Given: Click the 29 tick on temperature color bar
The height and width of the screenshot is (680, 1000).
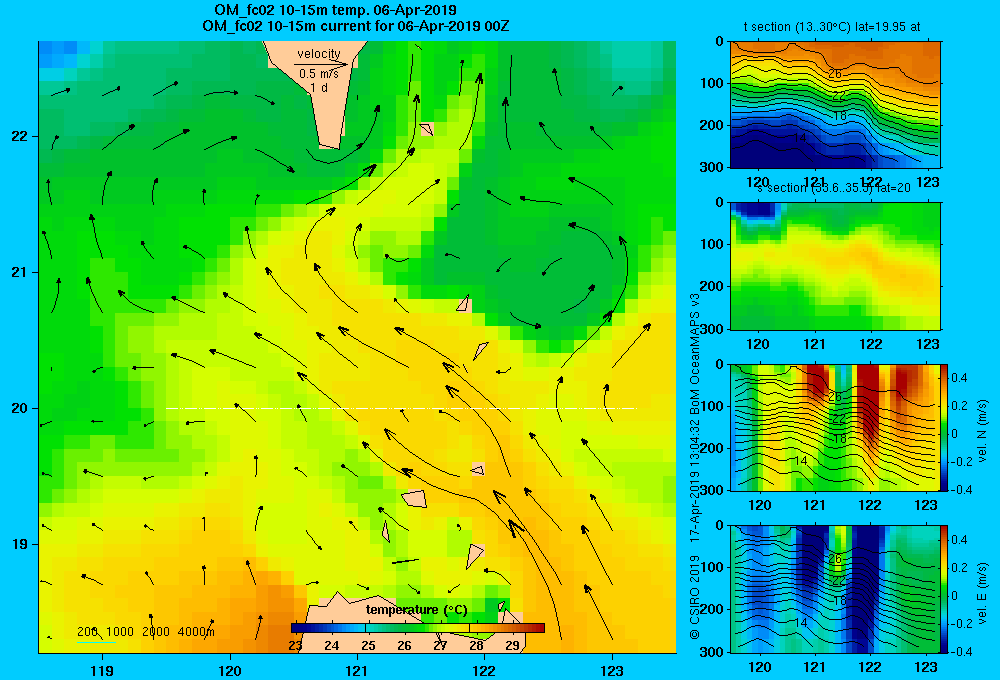Looking at the screenshot, I should (x=513, y=646).
